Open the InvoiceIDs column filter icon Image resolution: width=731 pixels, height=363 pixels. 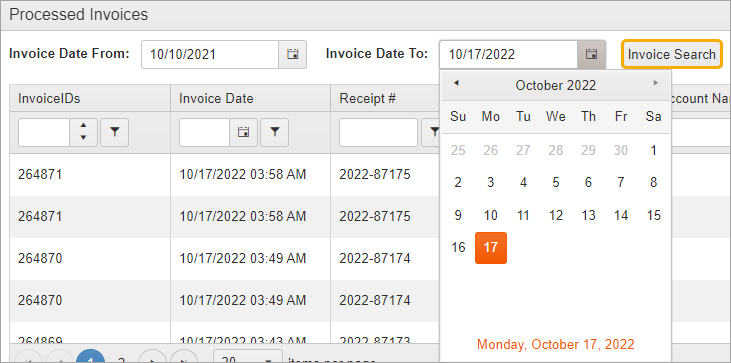click(115, 132)
